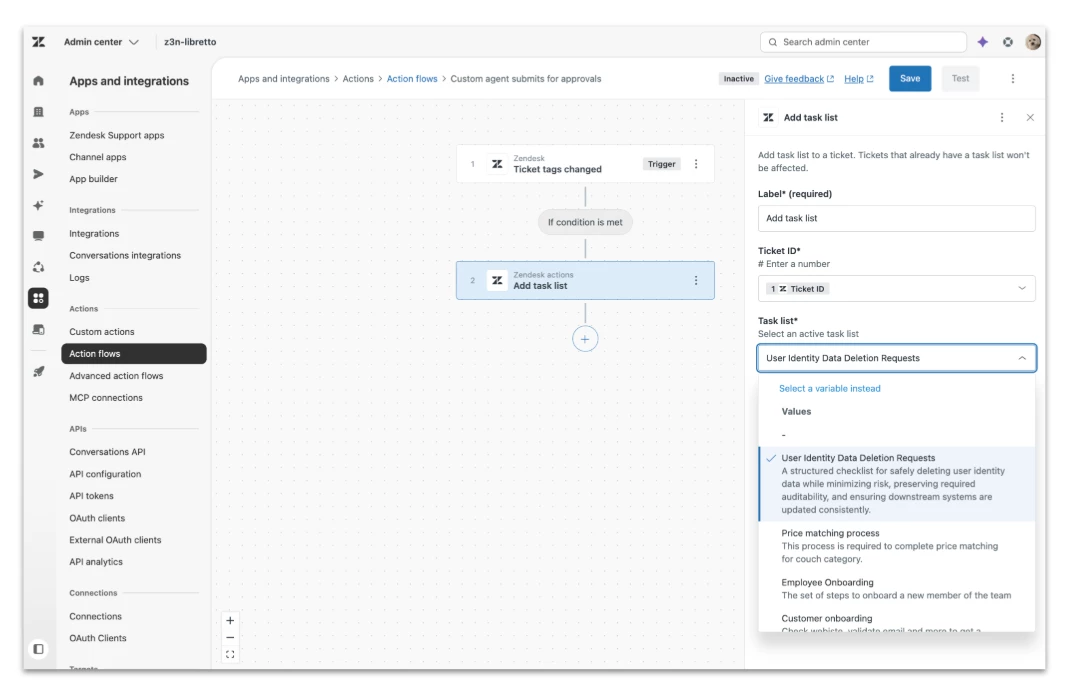Open the Workspaces monitor icon in rail
Image resolution: width=1072 pixels, height=698 pixels.
38,236
